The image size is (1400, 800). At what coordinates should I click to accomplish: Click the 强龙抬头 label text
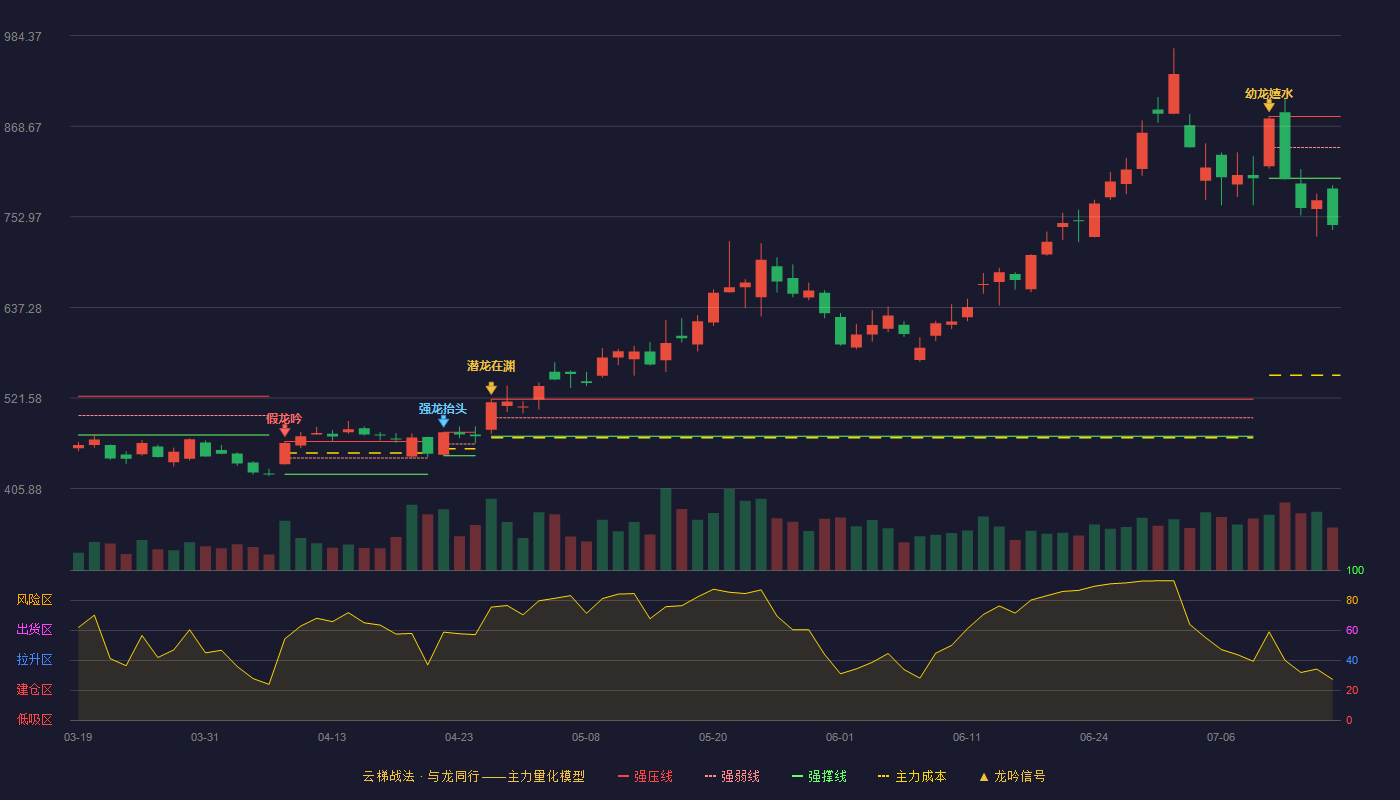(x=443, y=408)
